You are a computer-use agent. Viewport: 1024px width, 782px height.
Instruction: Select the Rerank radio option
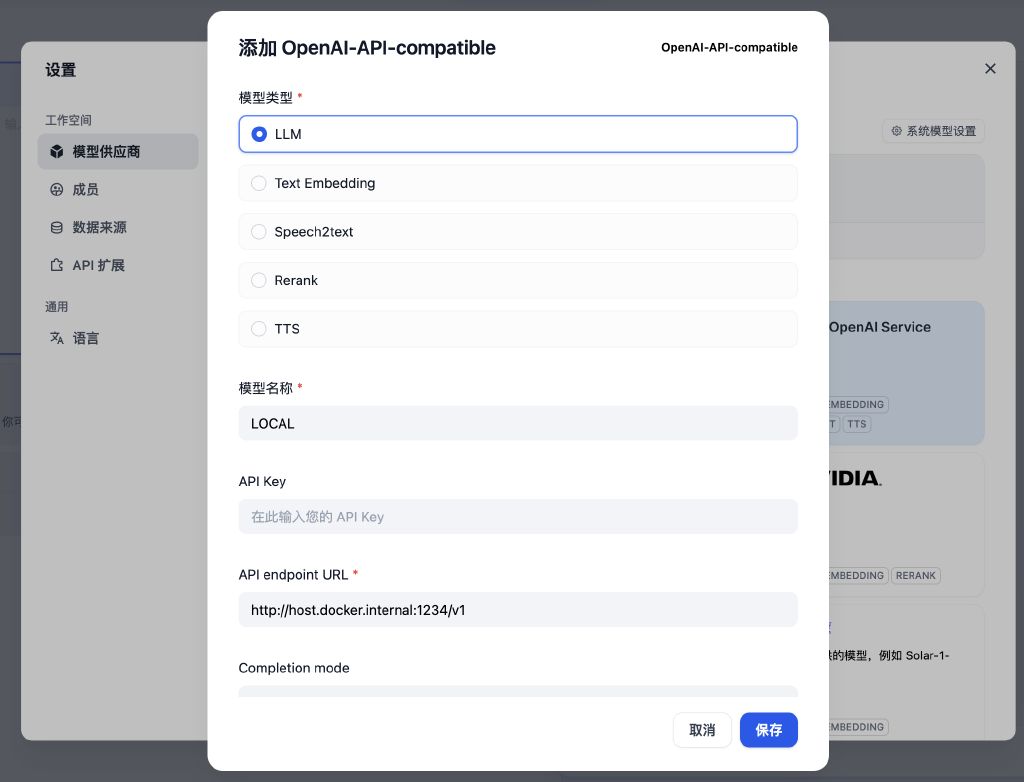pos(259,281)
